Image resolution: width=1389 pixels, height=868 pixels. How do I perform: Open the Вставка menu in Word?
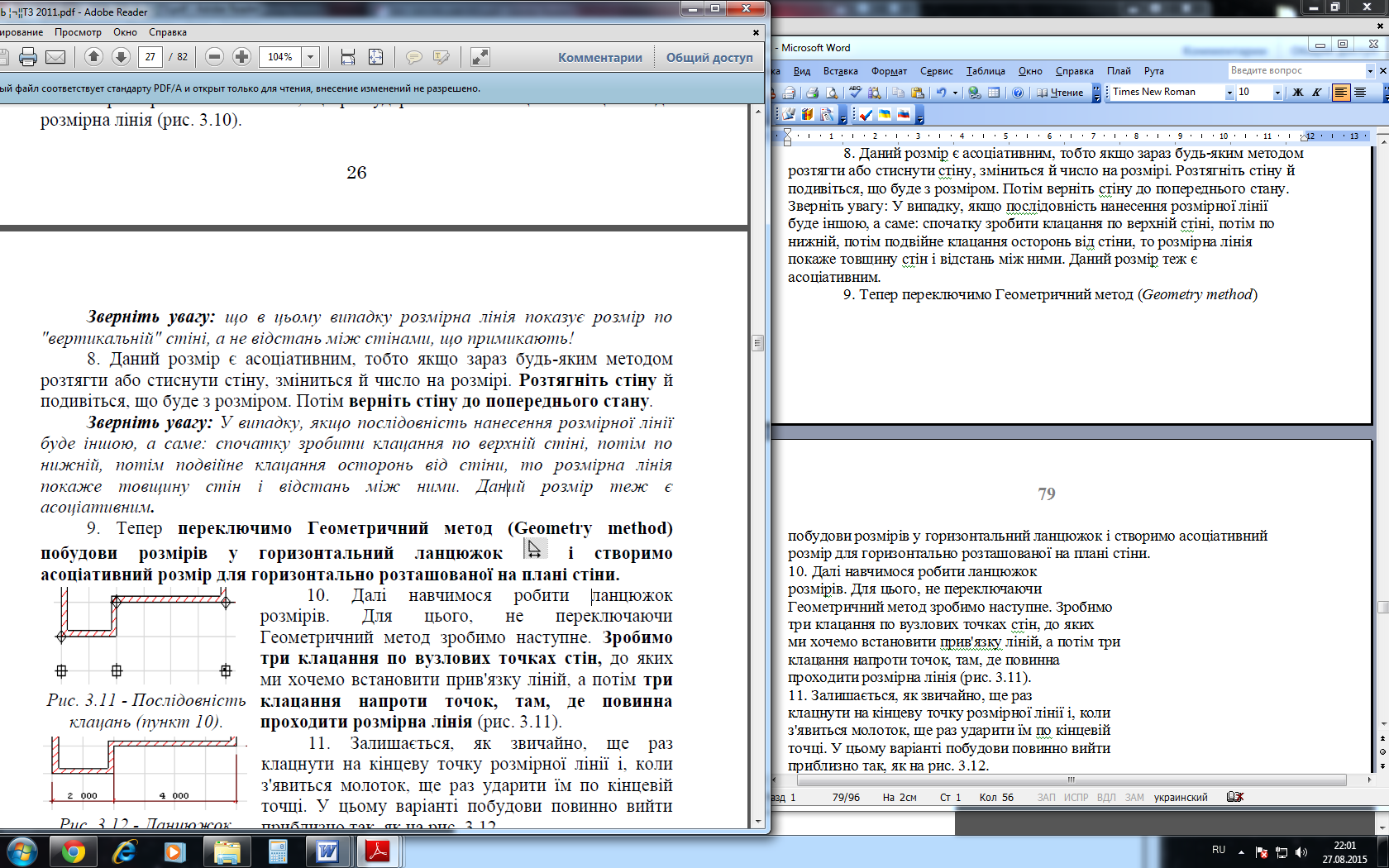(x=841, y=71)
